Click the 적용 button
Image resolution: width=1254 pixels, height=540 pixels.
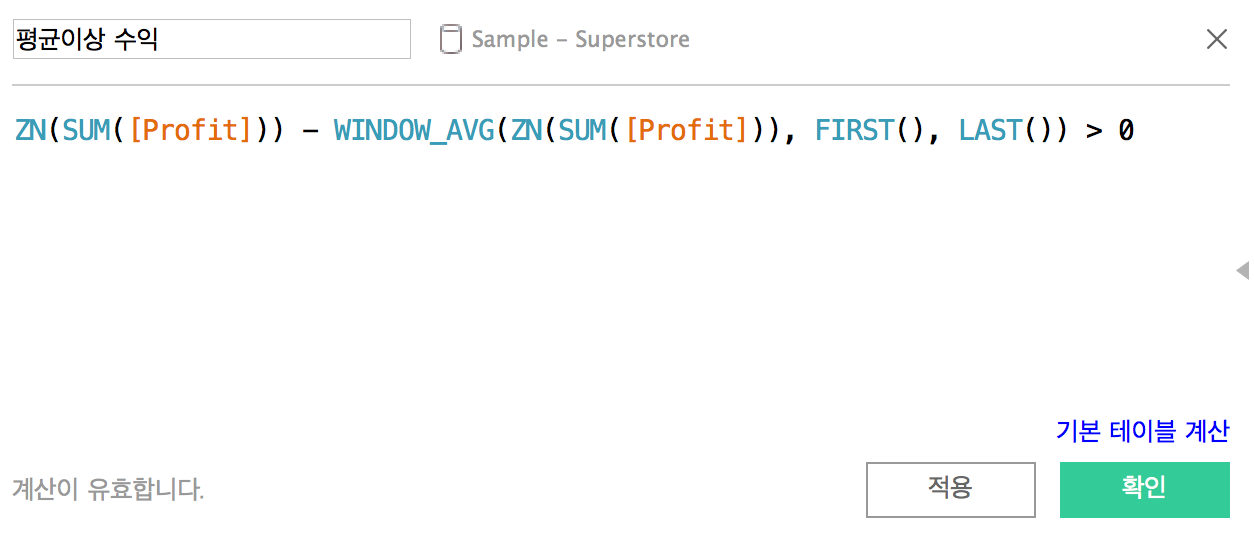950,489
